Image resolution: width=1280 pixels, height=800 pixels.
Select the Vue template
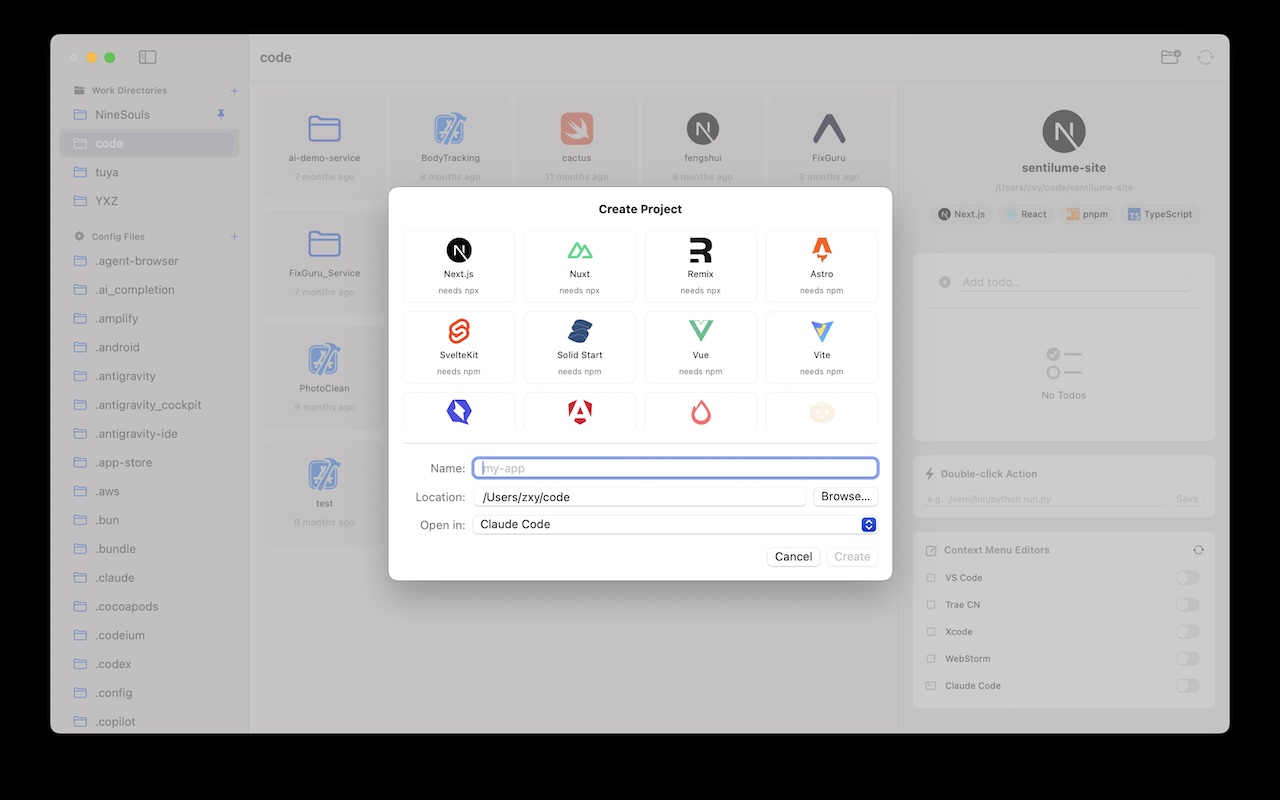click(x=701, y=347)
